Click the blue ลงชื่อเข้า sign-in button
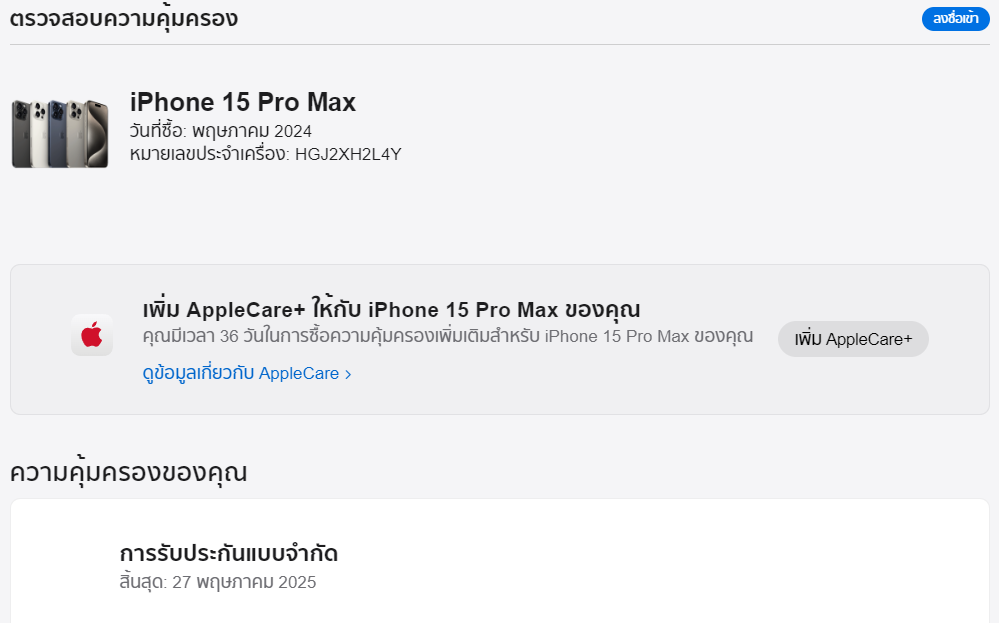Screen dimensions: 999x623 (955, 18)
